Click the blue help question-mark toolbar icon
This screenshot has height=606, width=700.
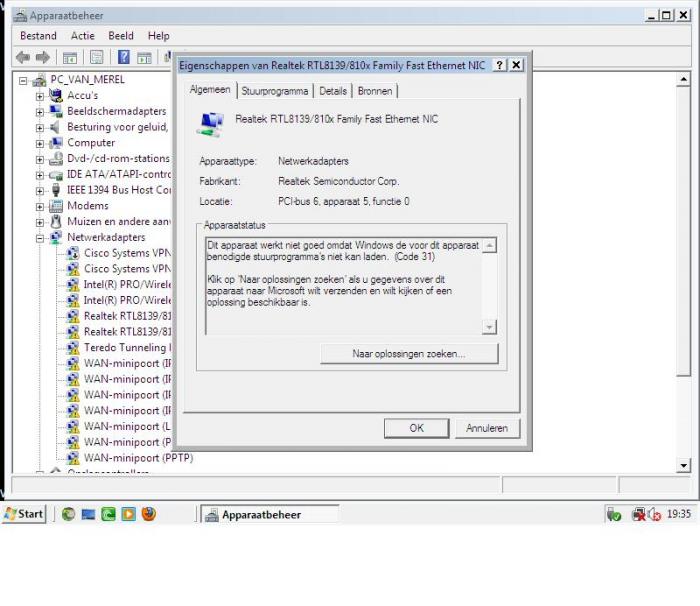click(124, 57)
